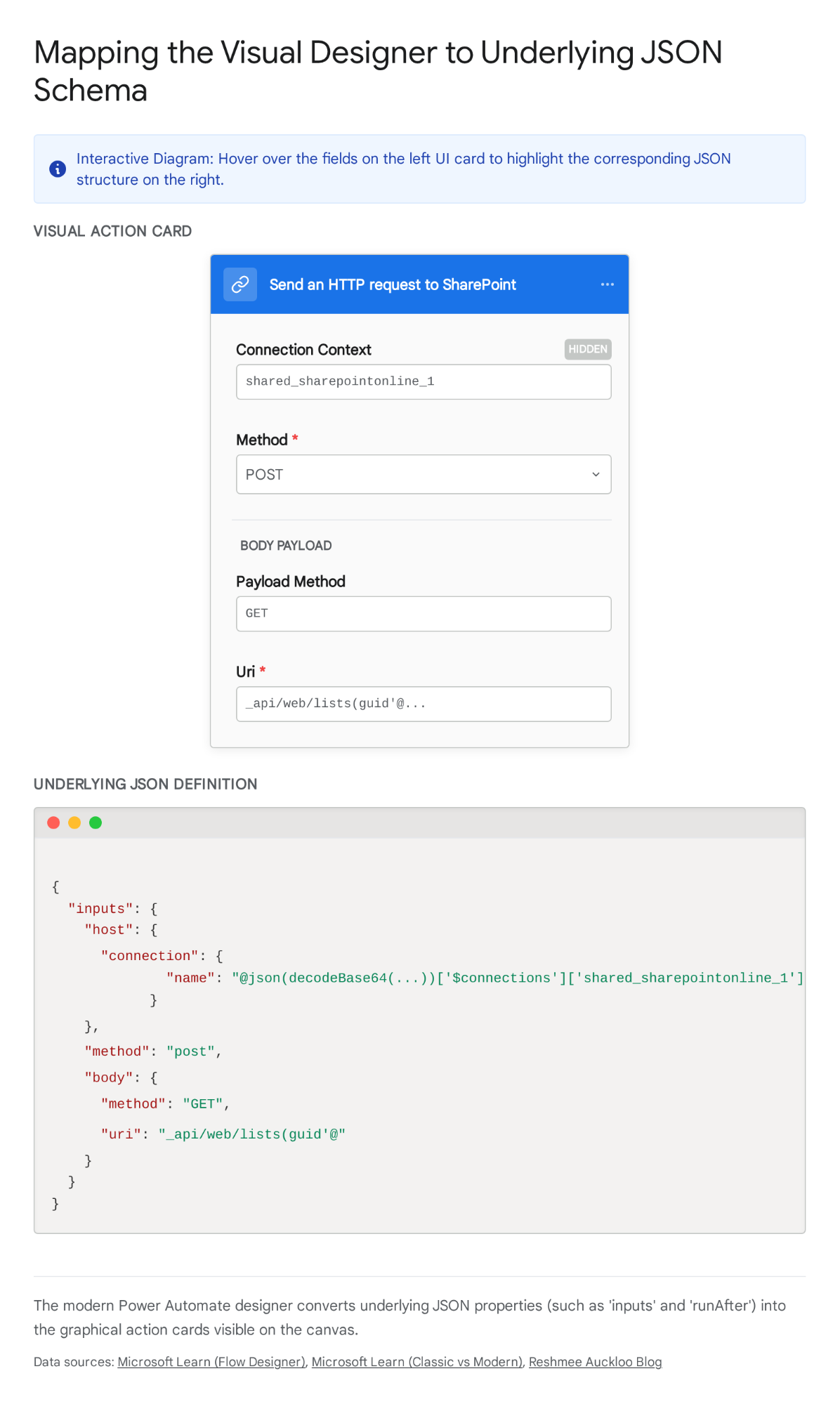Select the "uri" line in JSON definition

pyautogui.click(x=223, y=1134)
